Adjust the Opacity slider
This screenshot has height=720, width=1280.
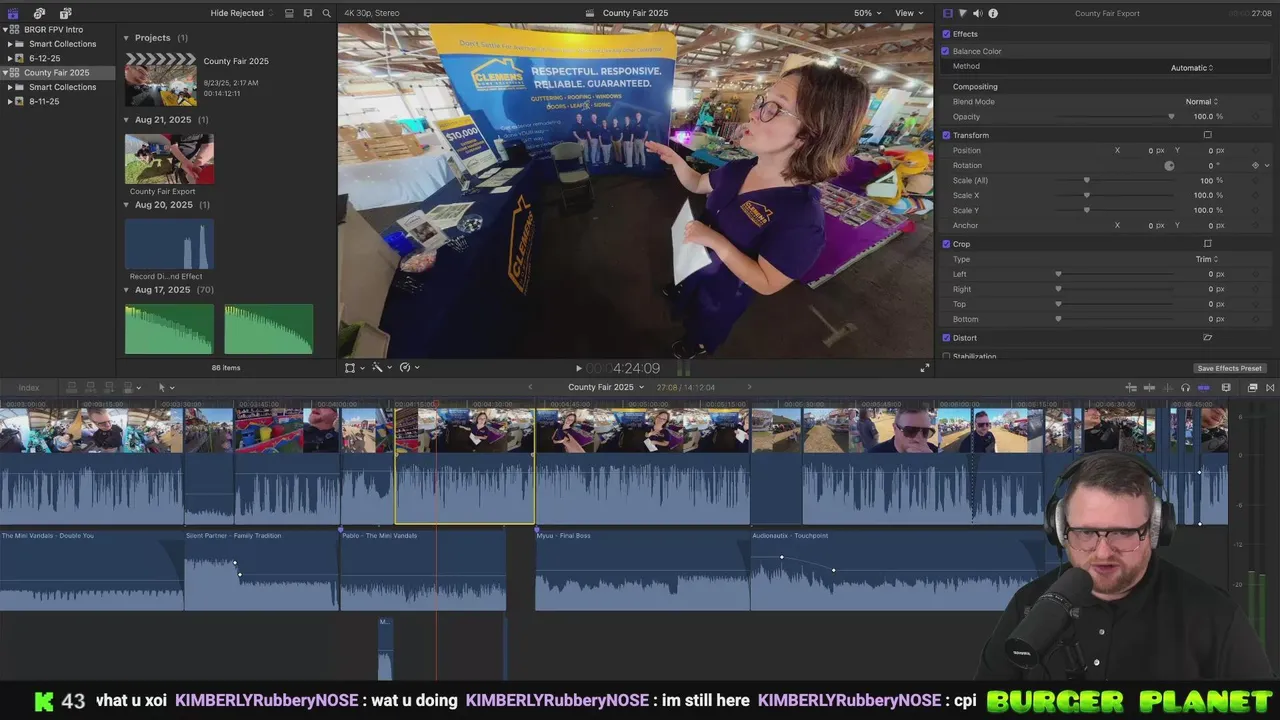1116,116
